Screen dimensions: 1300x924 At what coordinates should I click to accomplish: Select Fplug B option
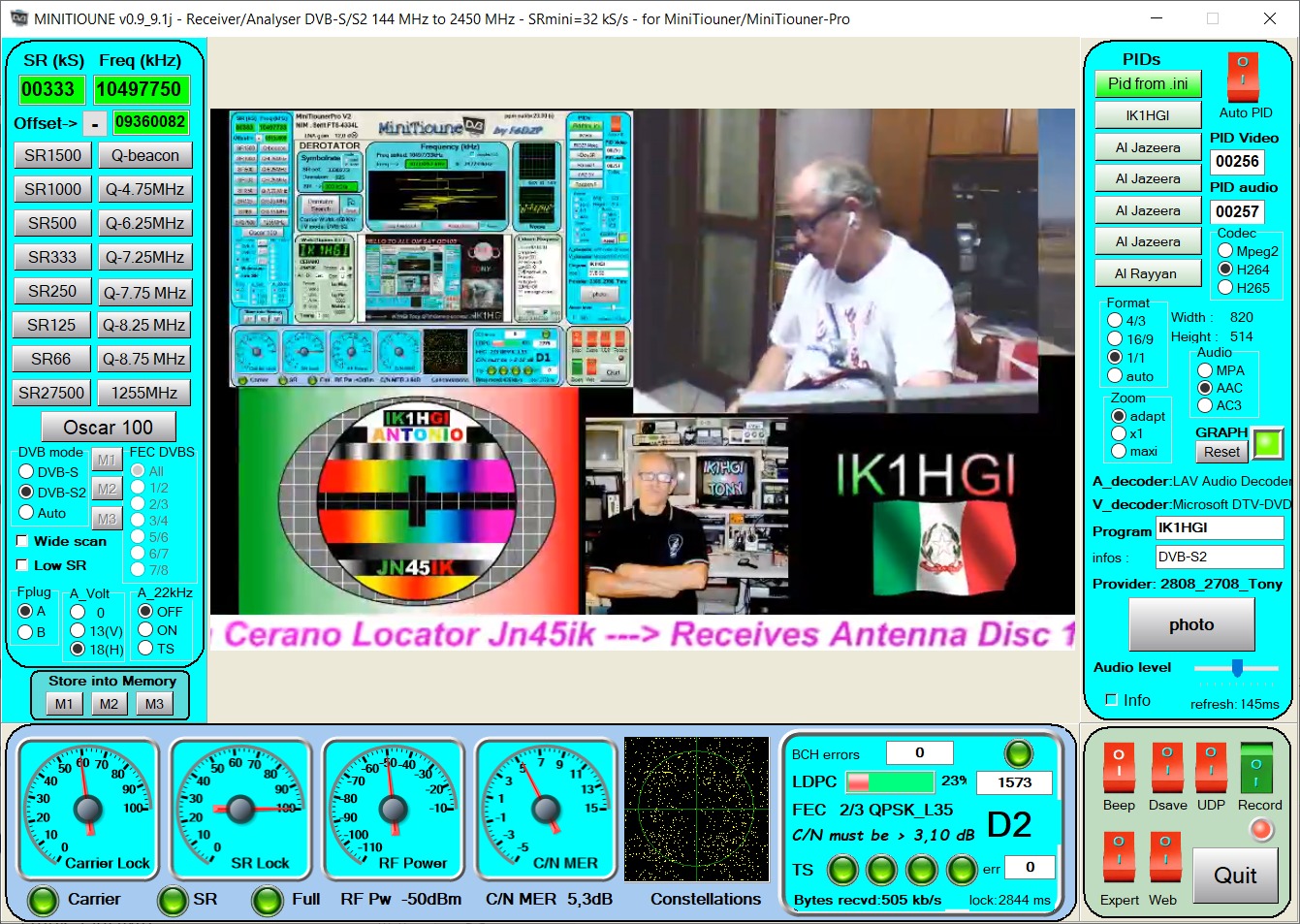(26, 632)
